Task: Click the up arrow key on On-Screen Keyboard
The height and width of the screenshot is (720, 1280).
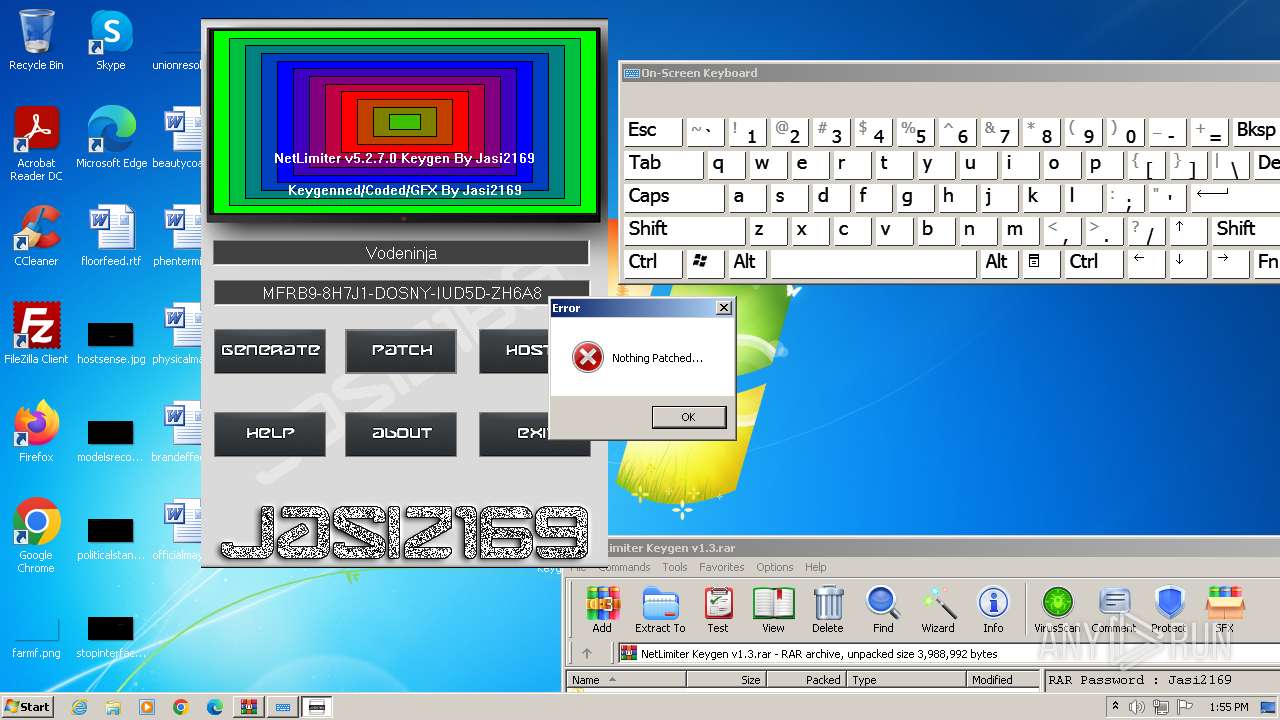Action: tap(1188, 230)
